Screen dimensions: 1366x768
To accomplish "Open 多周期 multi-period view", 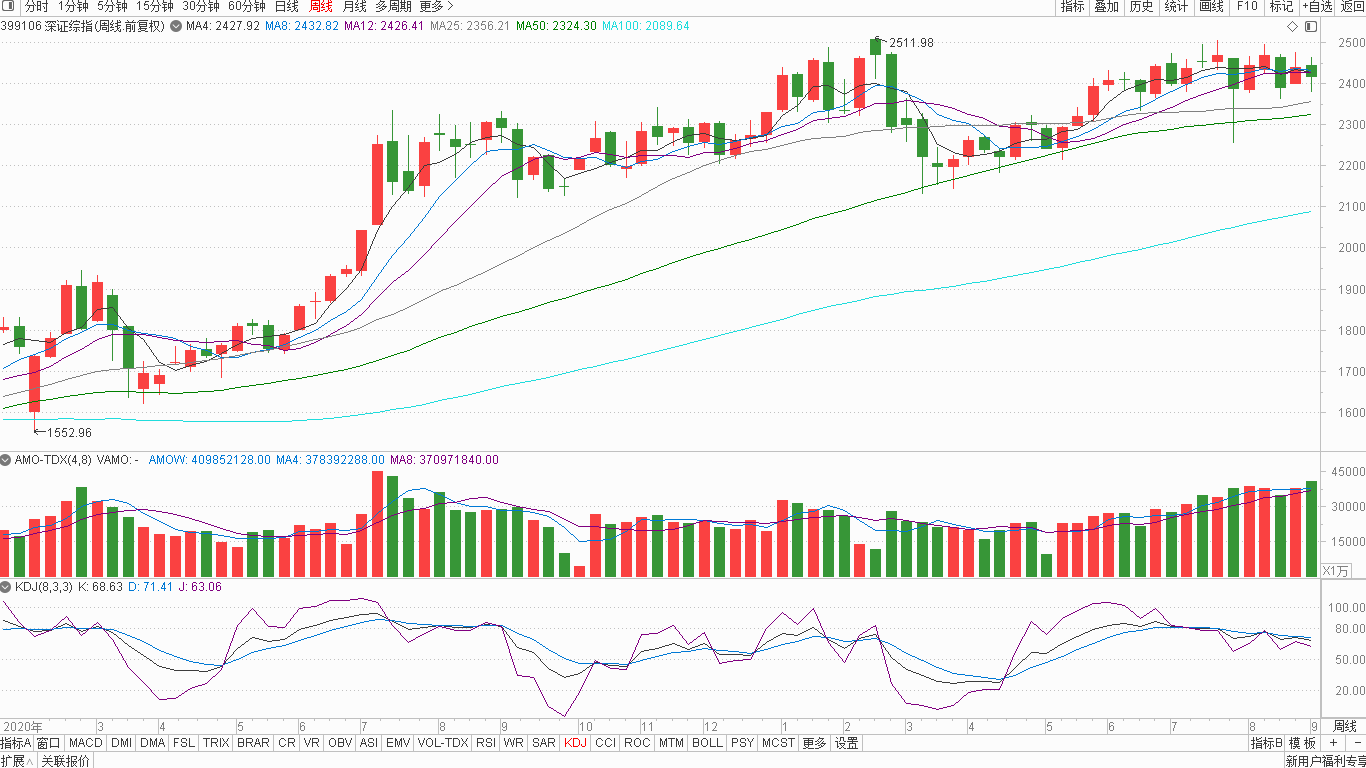I will [393, 6].
